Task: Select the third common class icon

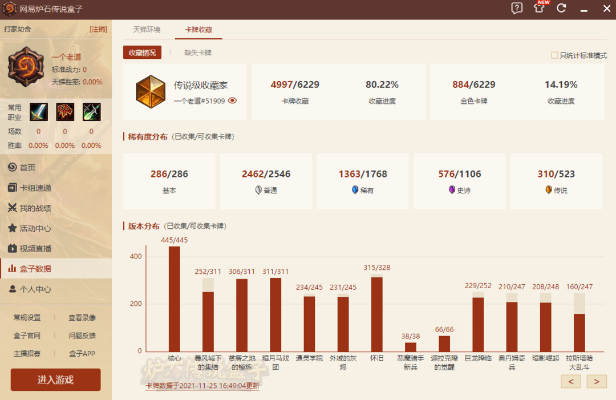Action: coord(90,110)
